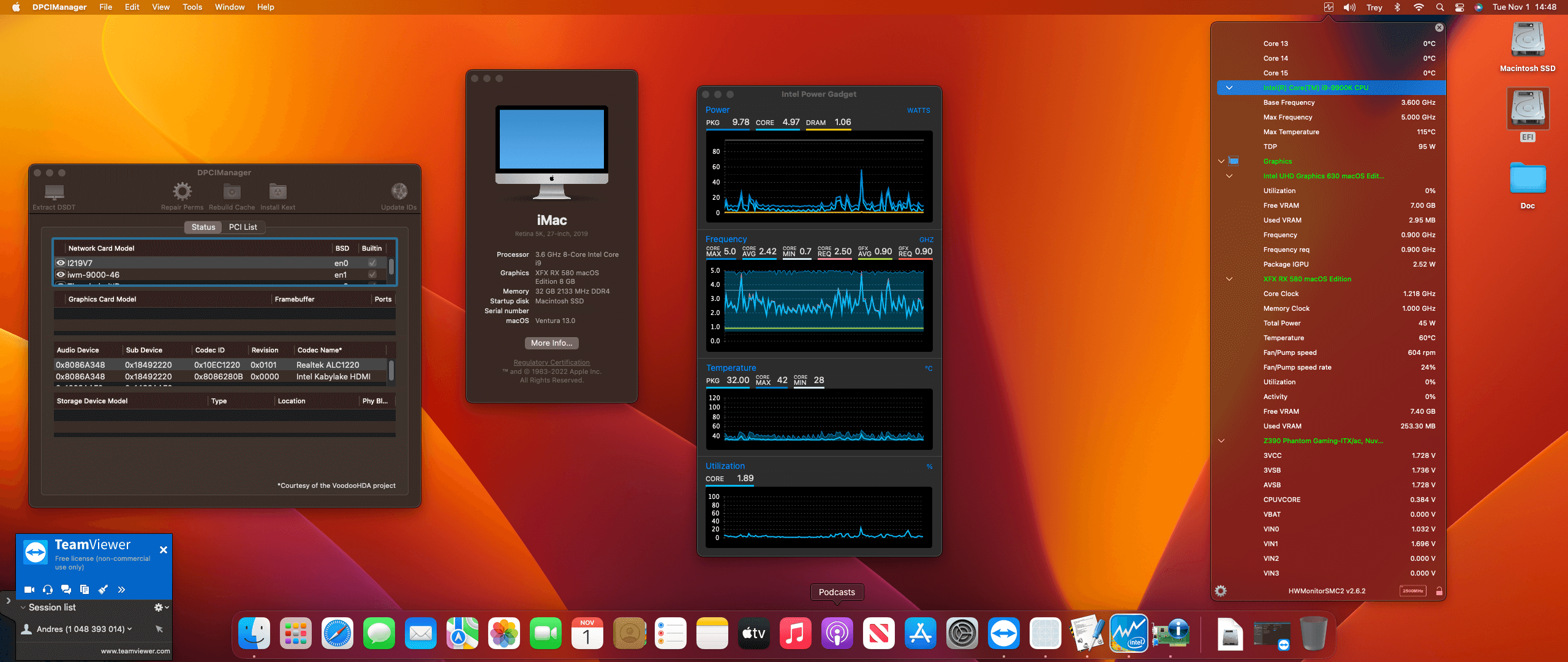Open the Regulatory Certification link
The height and width of the screenshot is (662, 1568).
[551, 363]
